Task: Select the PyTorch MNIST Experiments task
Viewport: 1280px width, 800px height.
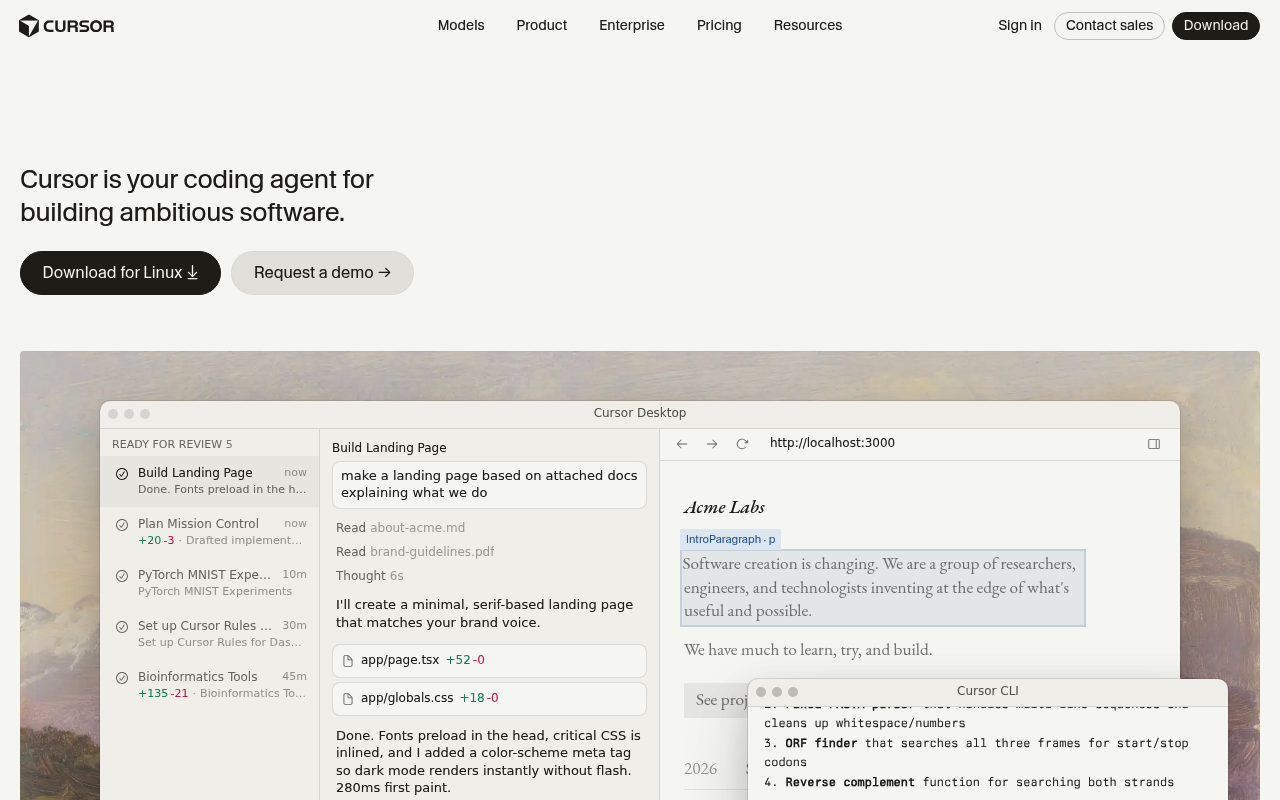Action: [x=210, y=583]
